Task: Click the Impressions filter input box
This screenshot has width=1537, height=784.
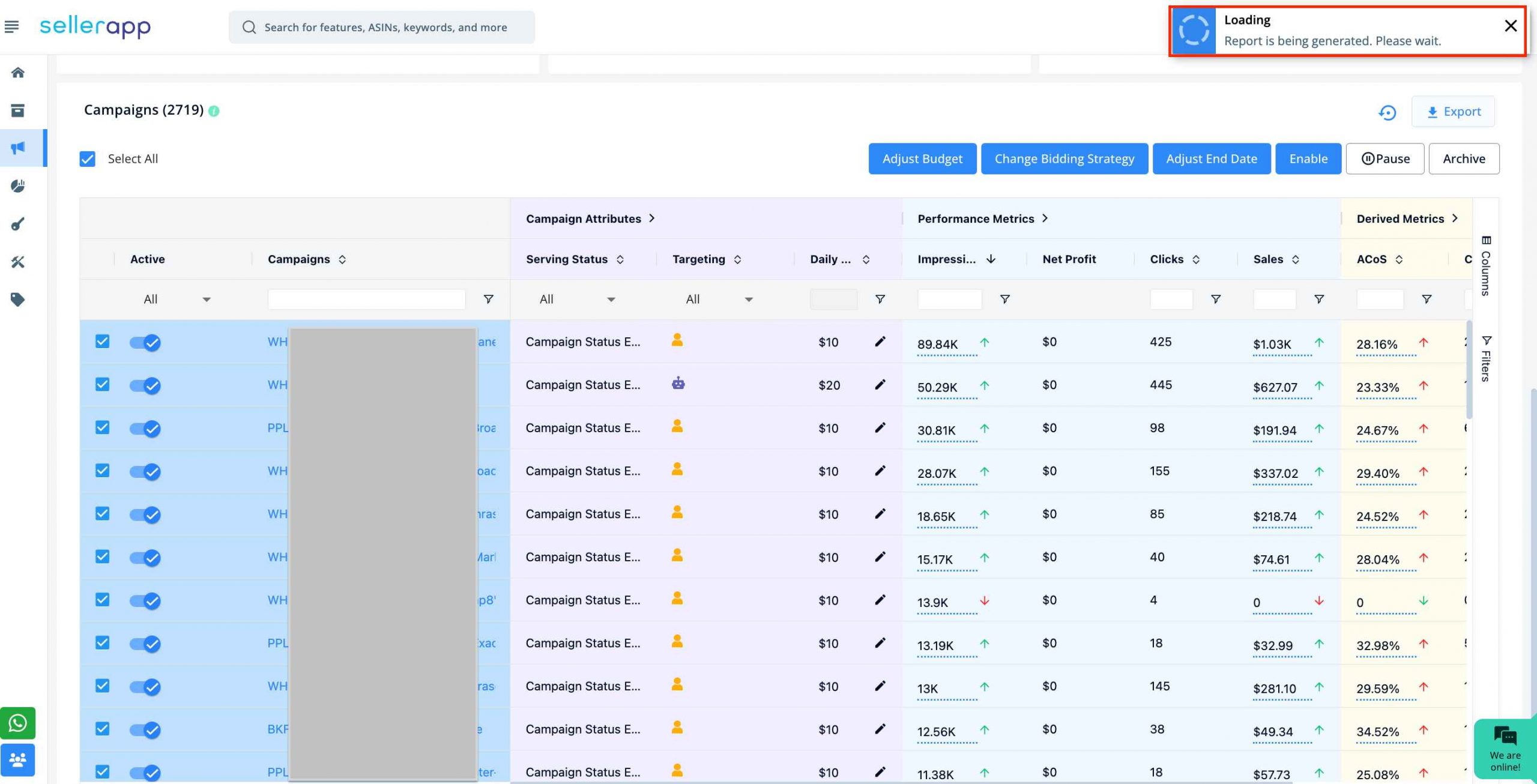Action: [950, 299]
